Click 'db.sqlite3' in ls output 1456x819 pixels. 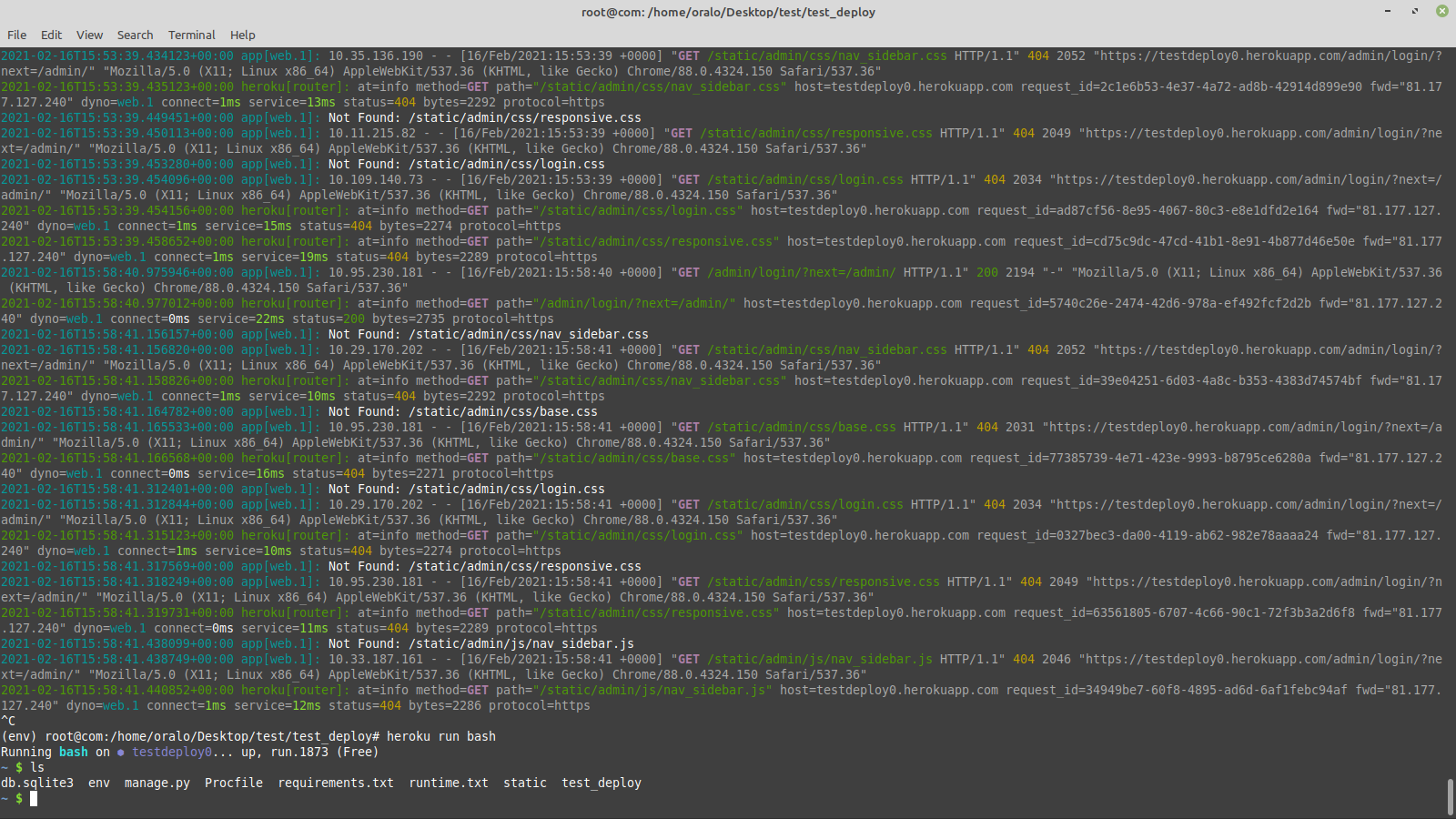(x=37, y=783)
